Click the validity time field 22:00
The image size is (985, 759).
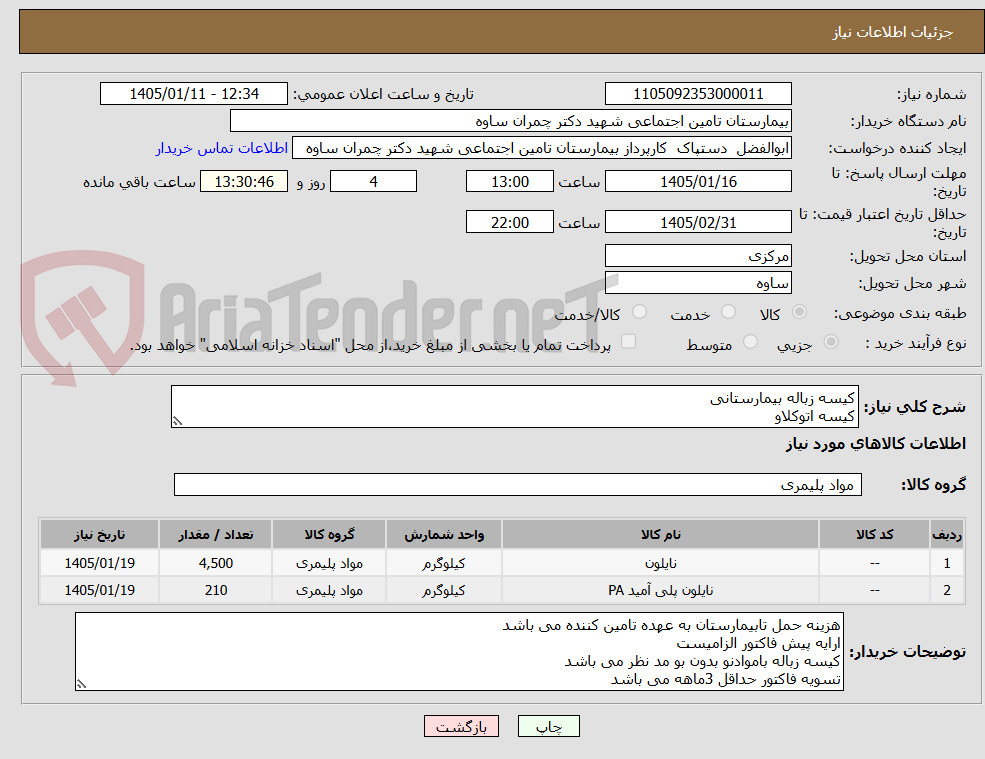click(509, 222)
